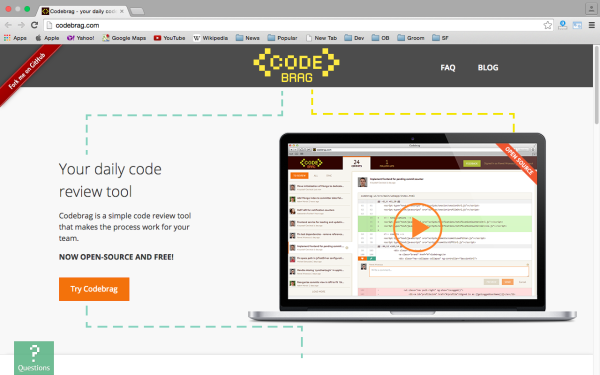Expand the Popular bookmarks folder
Viewport: 600px width, 375px height.
(x=282, y=38)
